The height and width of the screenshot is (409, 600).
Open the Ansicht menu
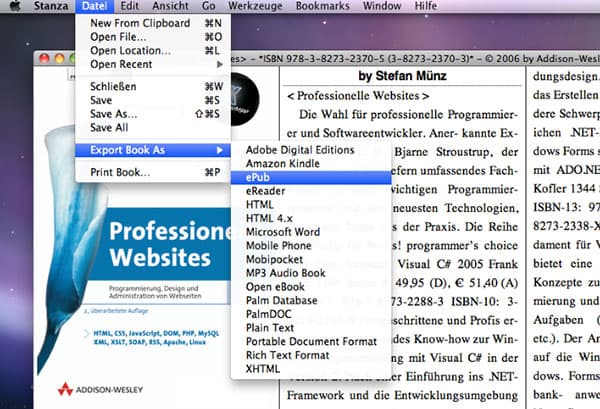point(170,6)
